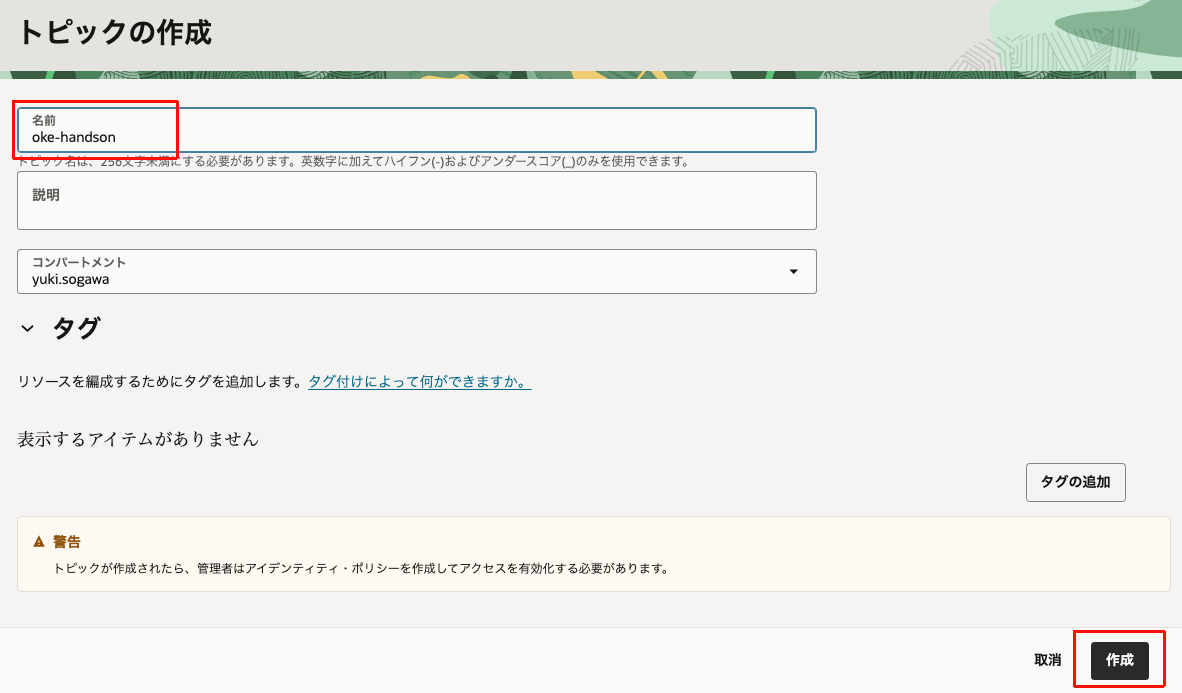Click inside the 説明 description textarea
Viewport: 1182px width, 693px height.
[x=417, y=200]
